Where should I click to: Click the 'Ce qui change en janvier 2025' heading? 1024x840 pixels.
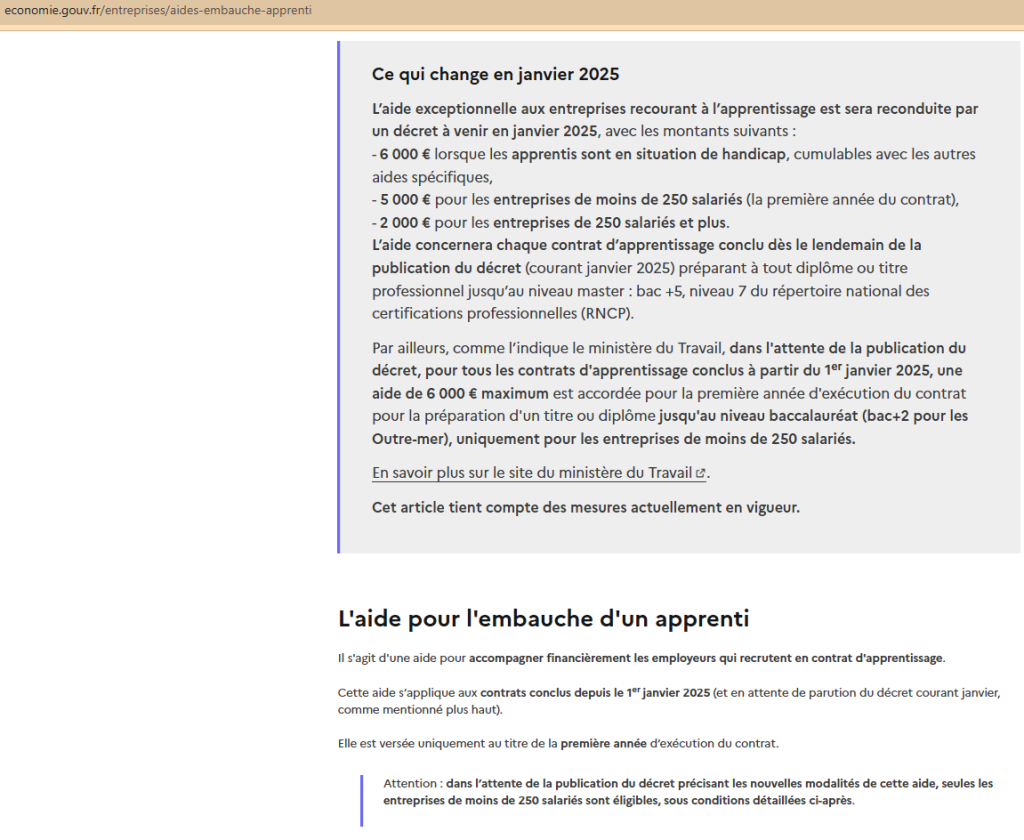click(x=495, y=74)
